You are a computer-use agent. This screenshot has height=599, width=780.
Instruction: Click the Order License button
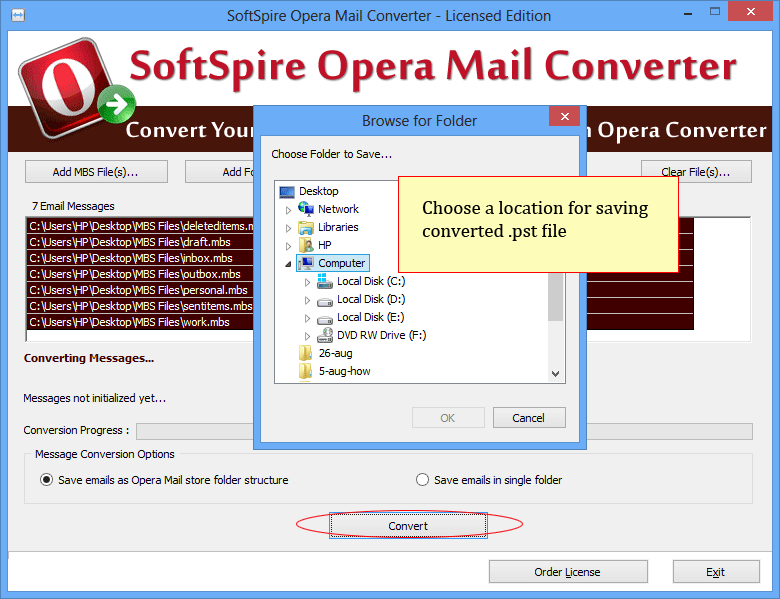click(568, 572)
